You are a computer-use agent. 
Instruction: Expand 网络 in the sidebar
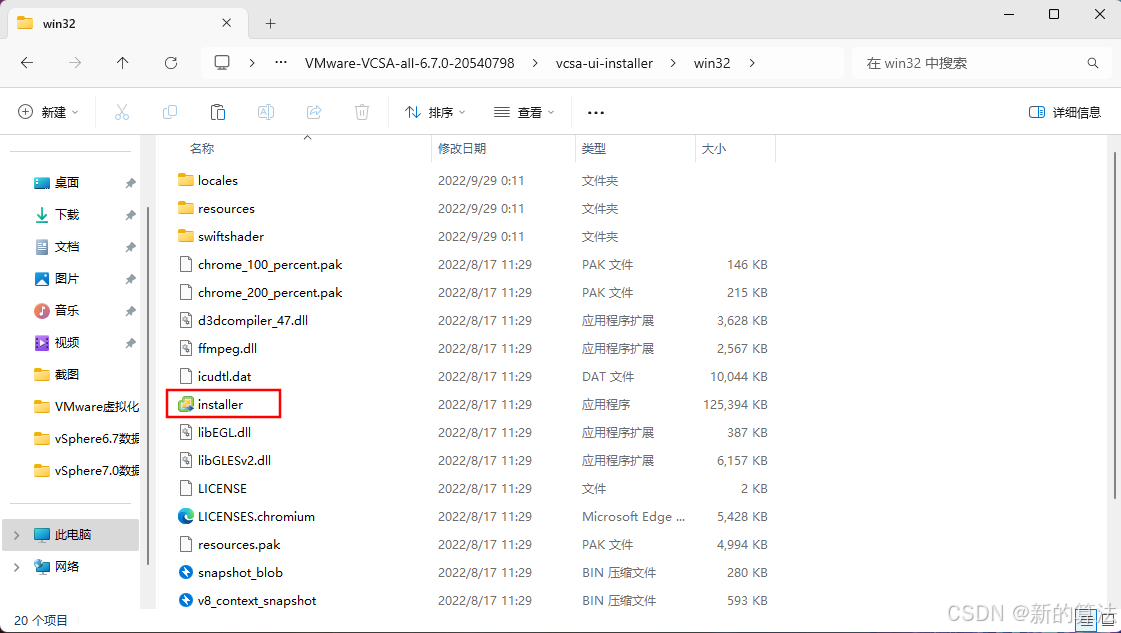[16, 566]
